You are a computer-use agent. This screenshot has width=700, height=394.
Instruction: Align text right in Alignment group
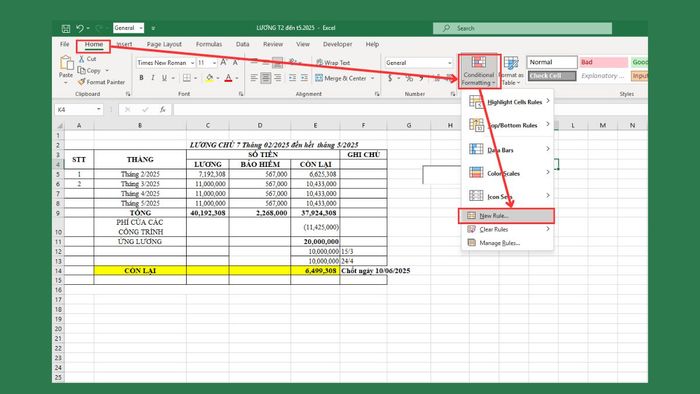coord(278,78)
